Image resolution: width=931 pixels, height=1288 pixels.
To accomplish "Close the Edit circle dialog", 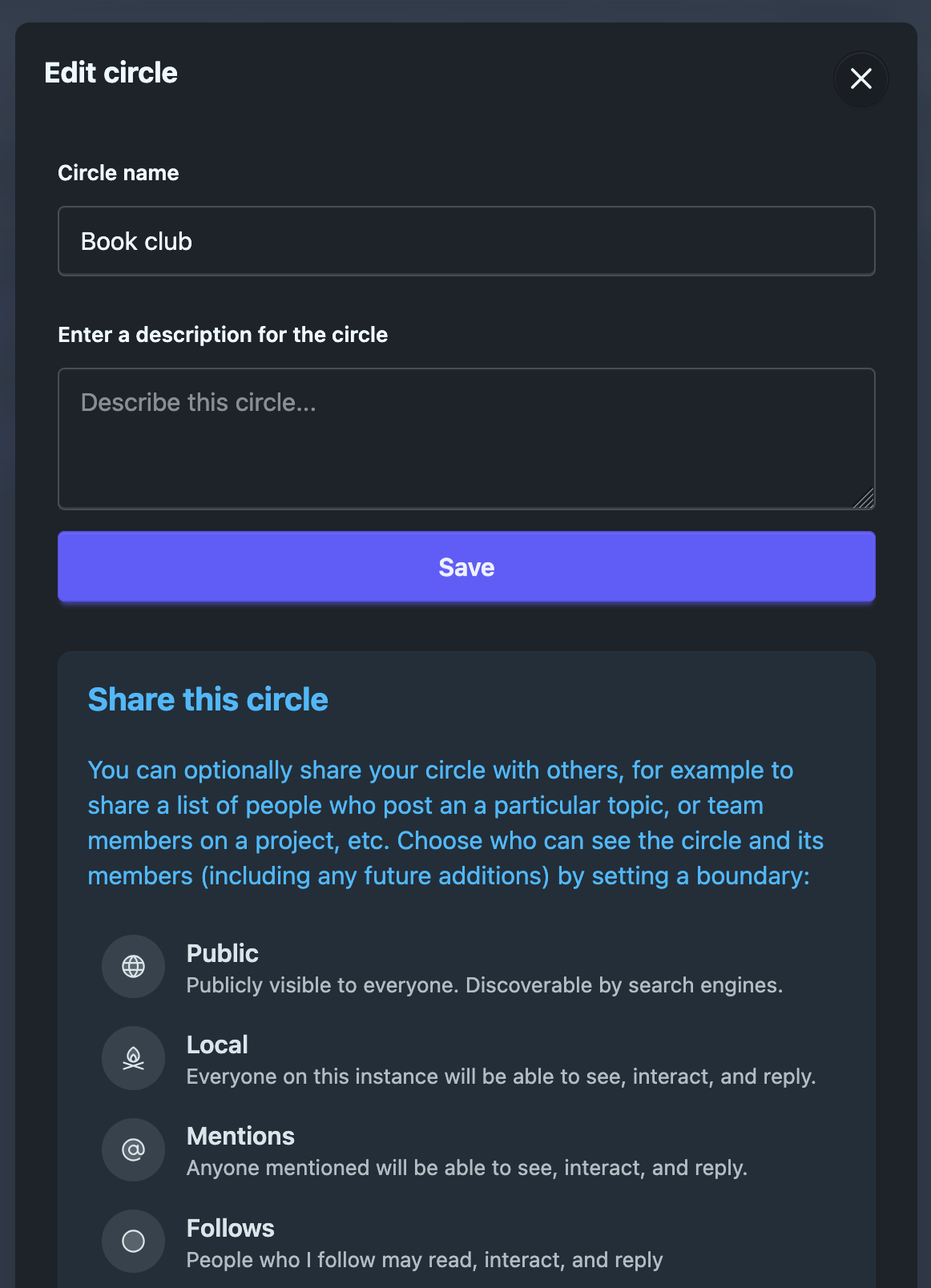I will tap(861, 78).
